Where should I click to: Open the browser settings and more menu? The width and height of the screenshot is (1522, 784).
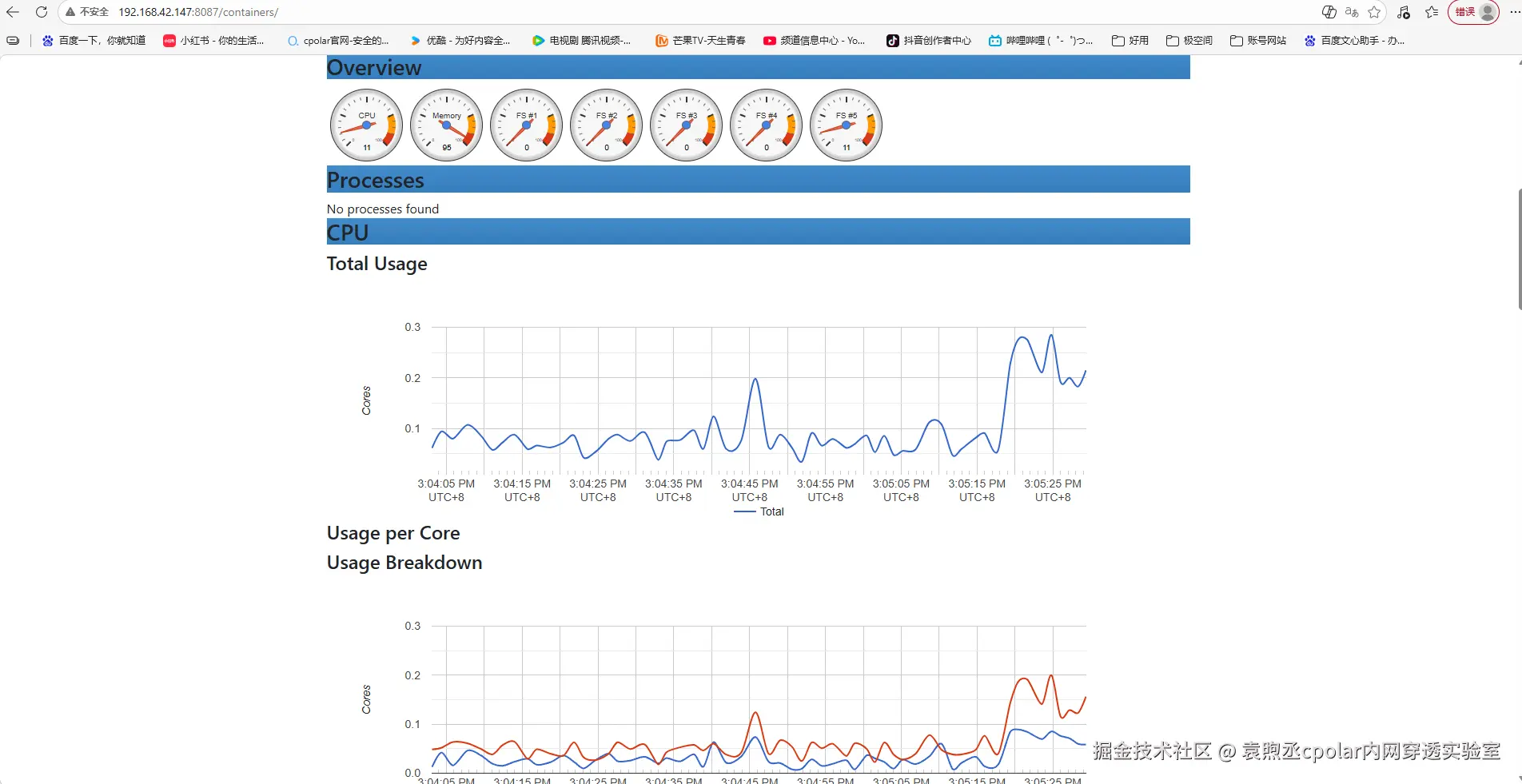coord(1515,12)
